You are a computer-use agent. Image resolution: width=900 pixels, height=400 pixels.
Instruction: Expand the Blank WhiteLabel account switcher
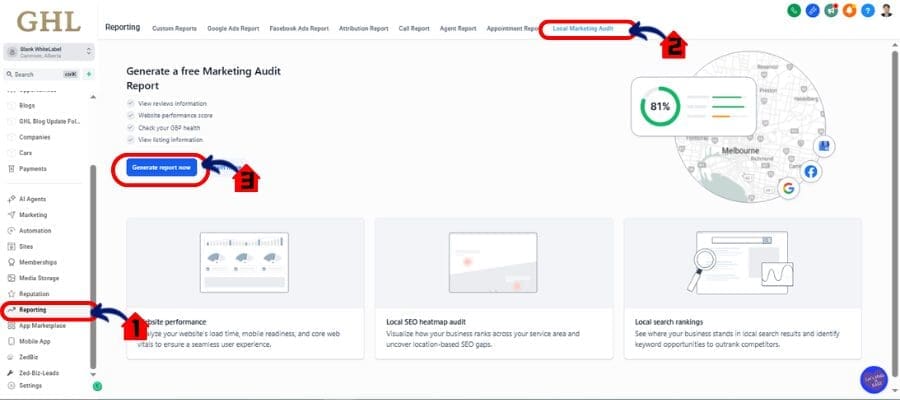click(x=49, y=52)
